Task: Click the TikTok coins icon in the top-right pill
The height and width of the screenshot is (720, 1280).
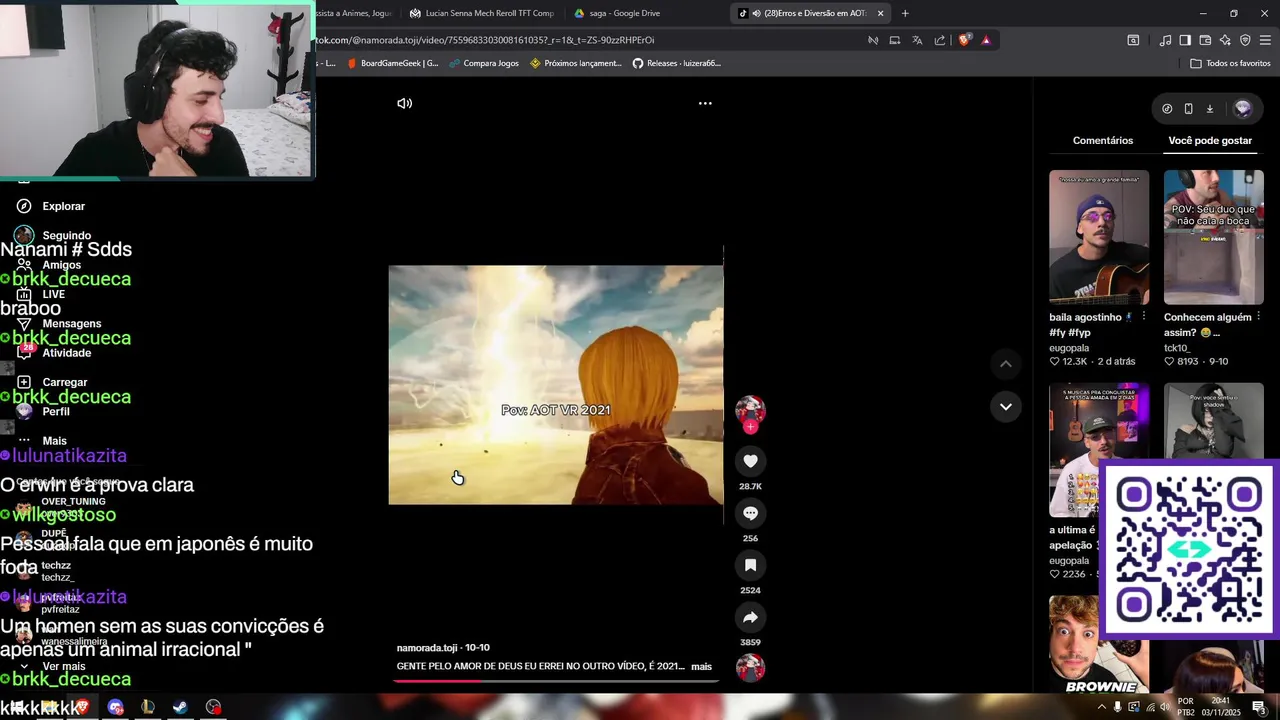Action: [1167, 108]
